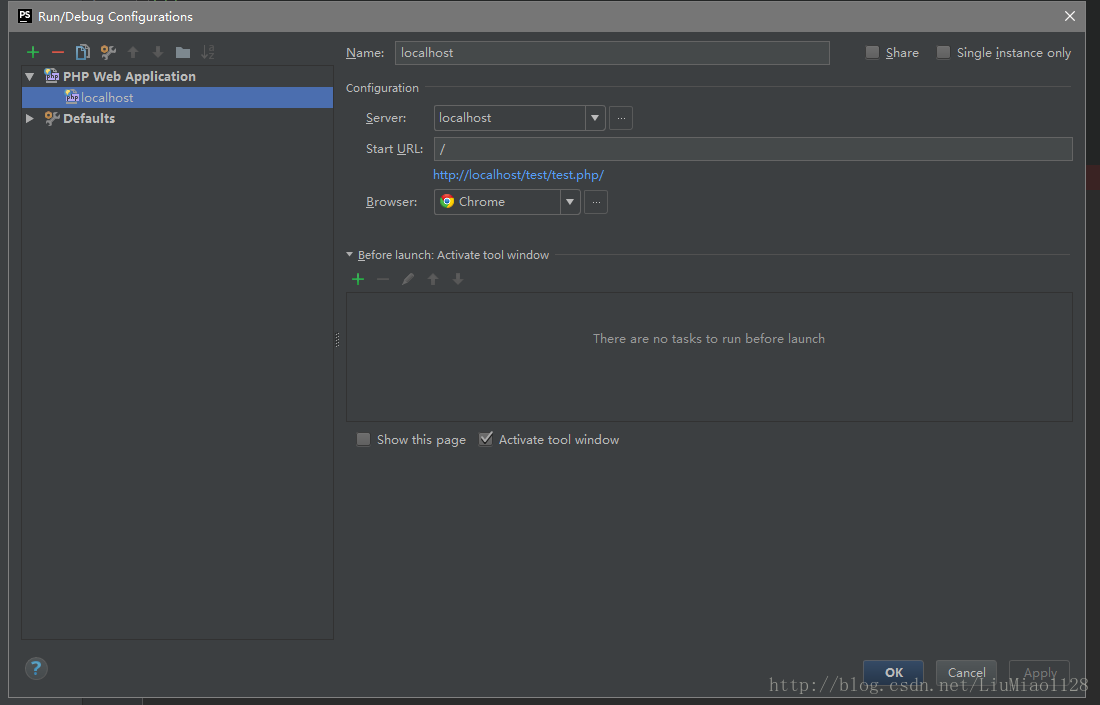This screenshot has height=705, width=1100.
Task: Click PhpStorm logo in title bar
Action: click(x=25, y=15)
